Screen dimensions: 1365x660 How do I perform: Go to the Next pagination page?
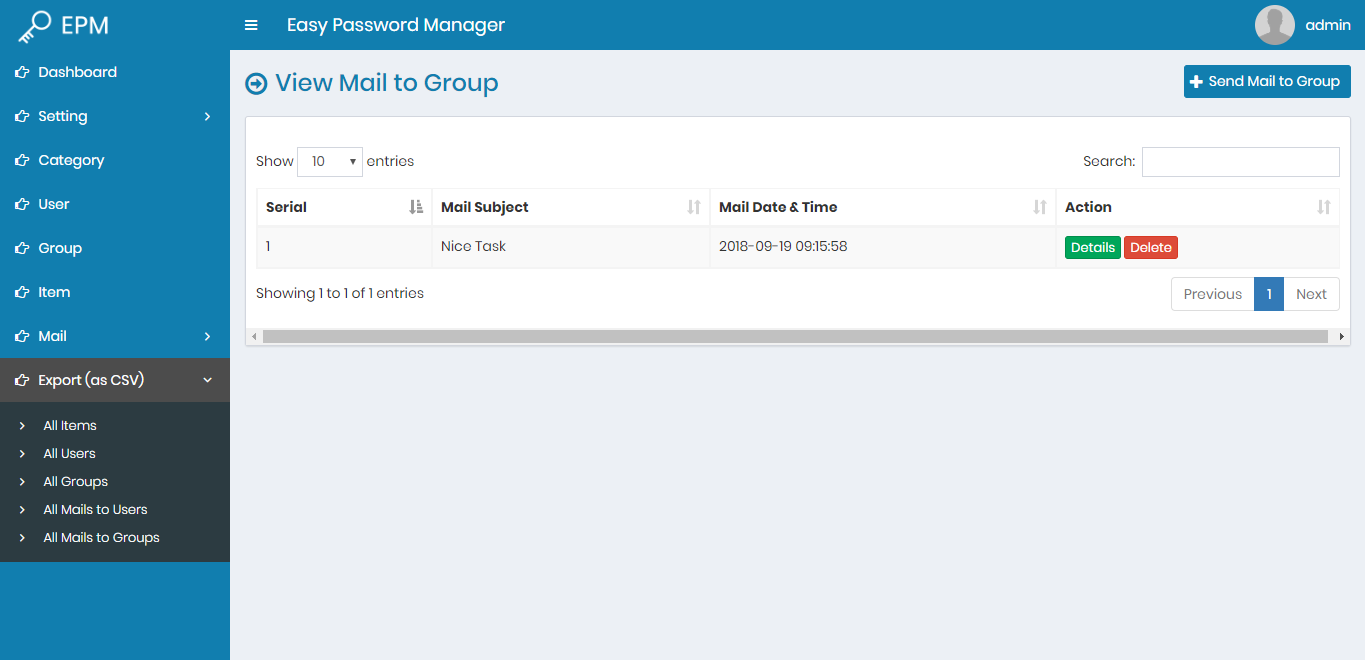(1310, 294)
